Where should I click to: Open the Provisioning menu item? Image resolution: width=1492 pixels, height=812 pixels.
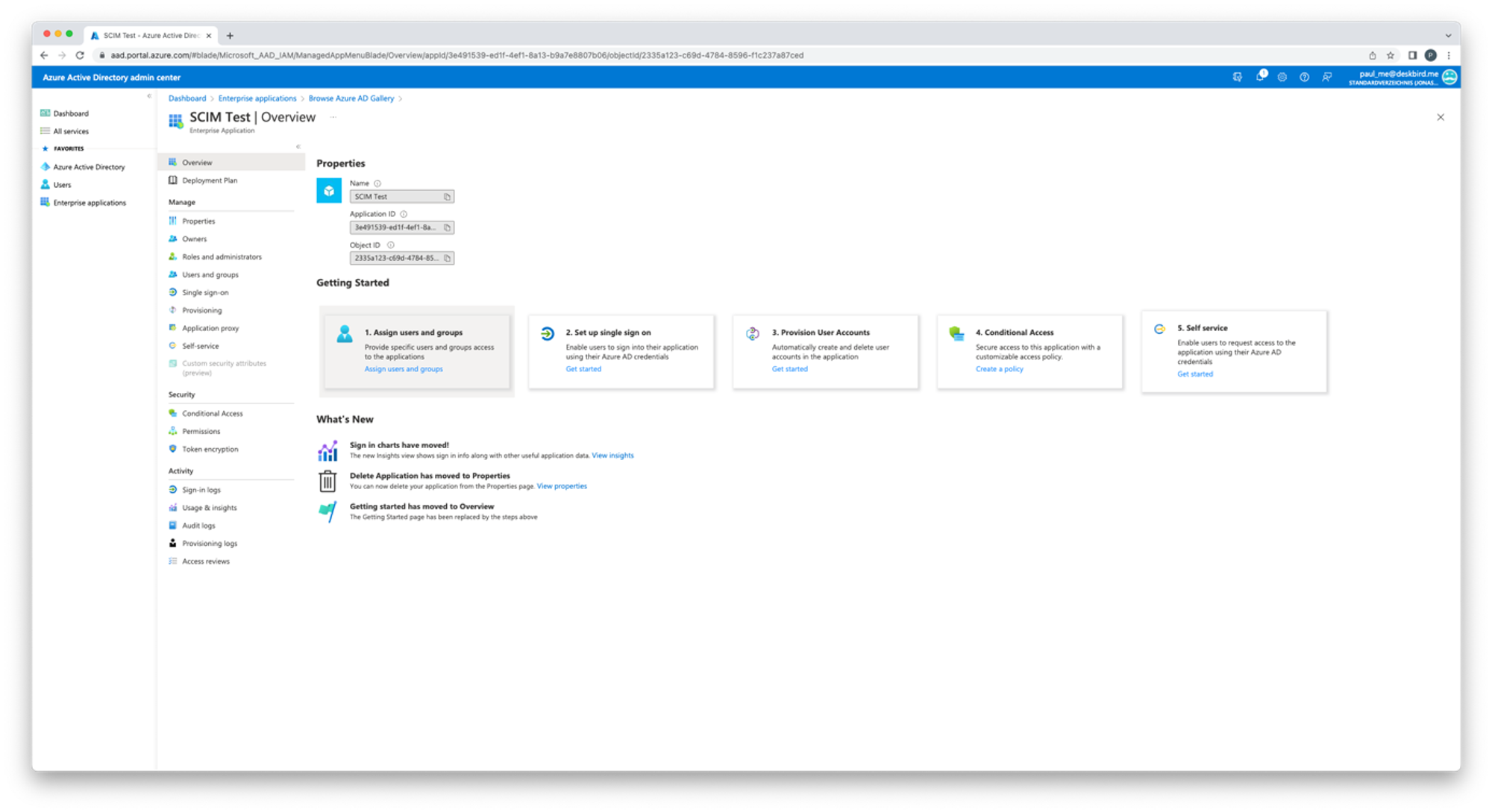[201, 310]
